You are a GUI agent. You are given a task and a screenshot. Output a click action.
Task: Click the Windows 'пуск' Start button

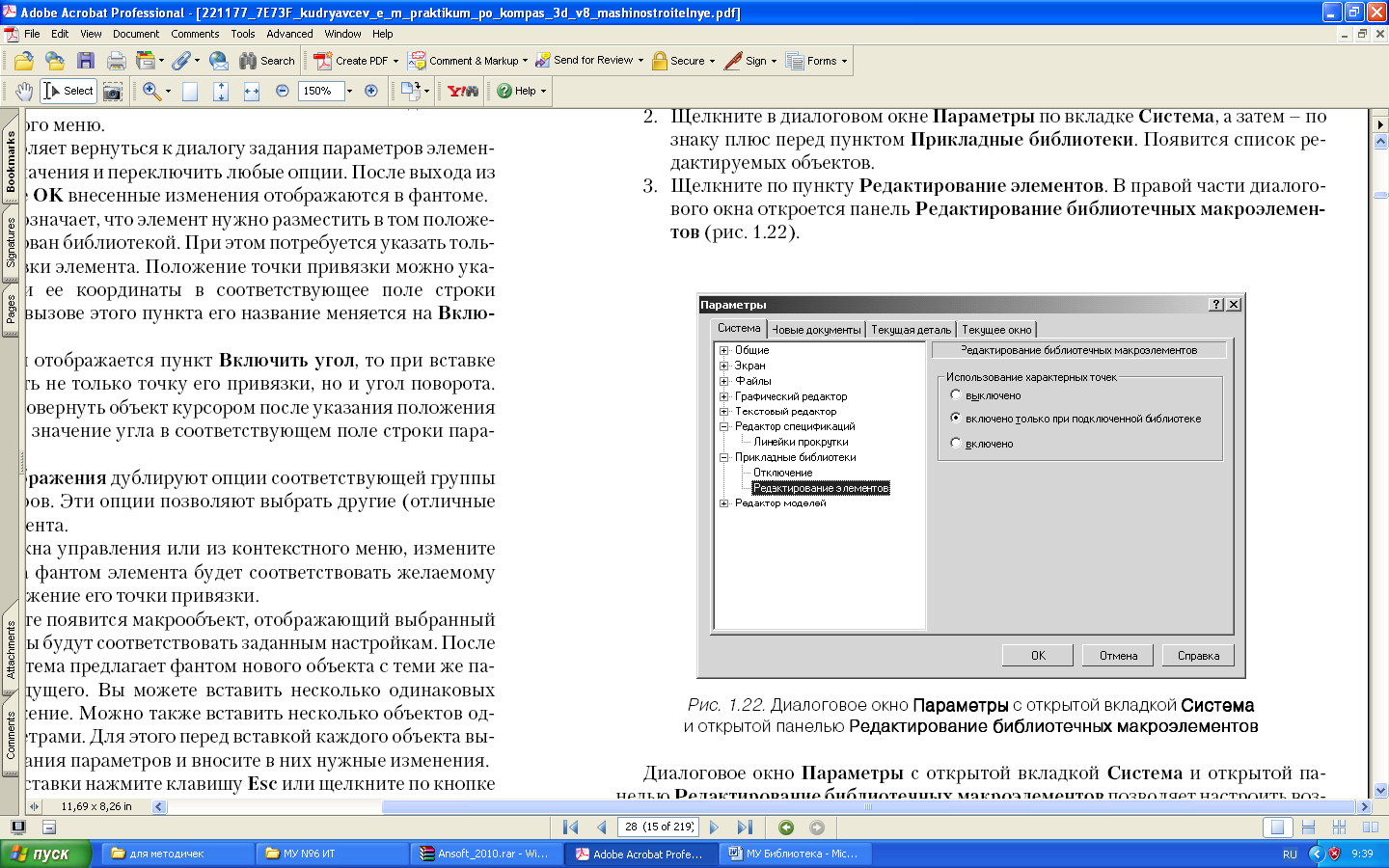click(45, 854)
